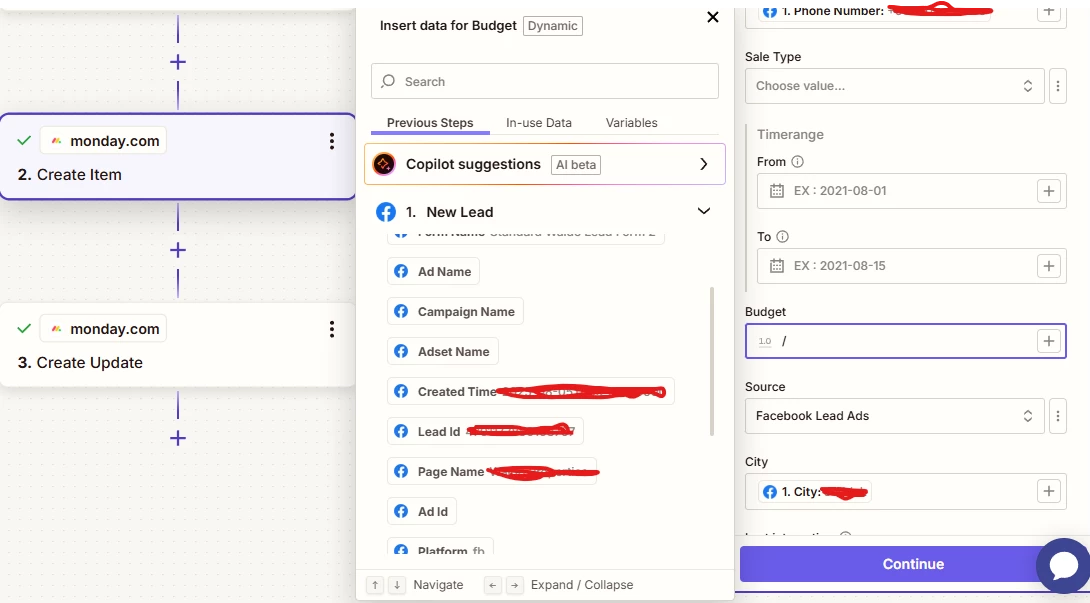
Task: Click the monday.com logo in step 2
Action: click(56, 141)
